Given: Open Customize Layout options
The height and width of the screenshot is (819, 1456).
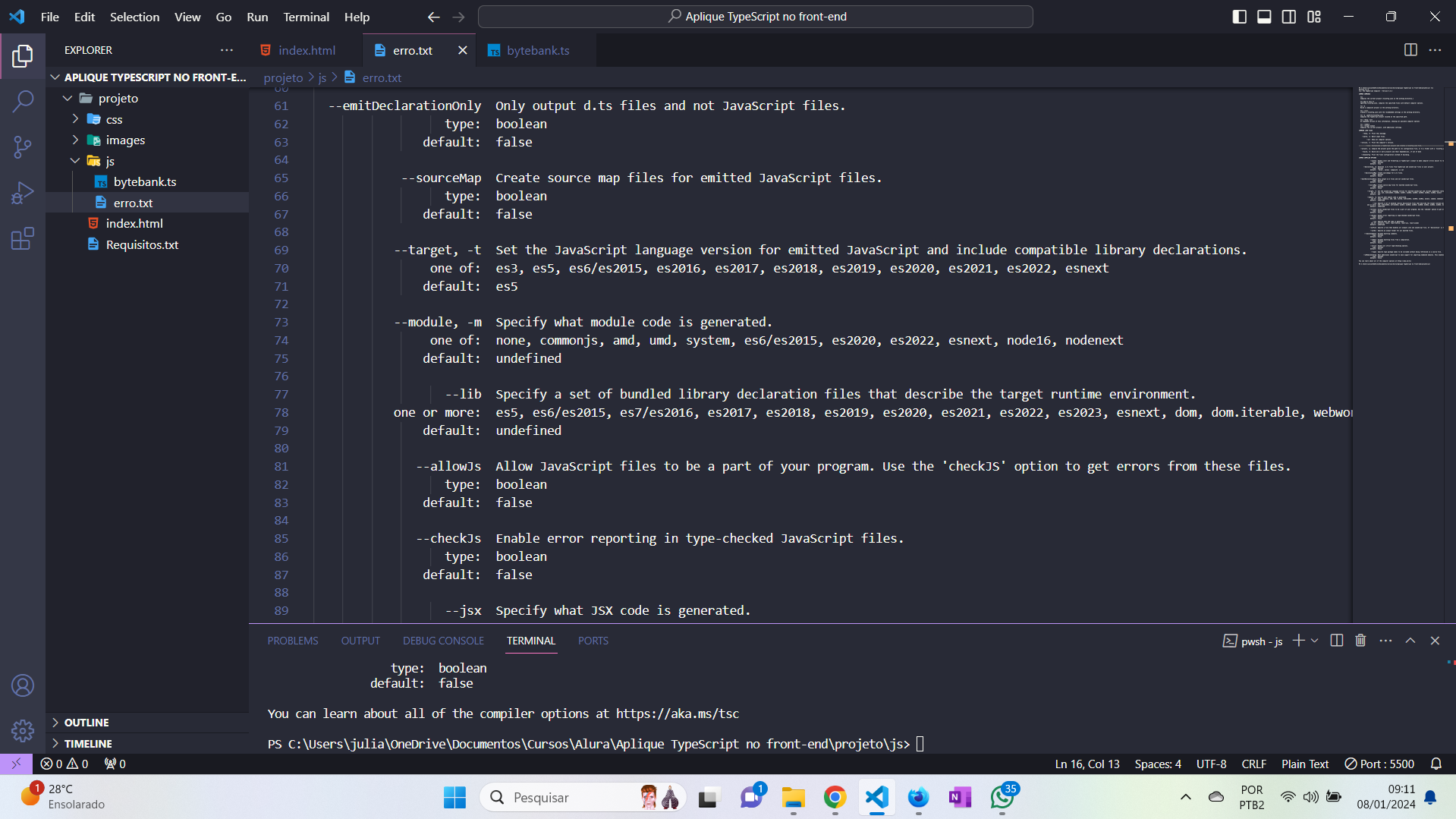Looking at the screenshot, I should coord(1314,17).
